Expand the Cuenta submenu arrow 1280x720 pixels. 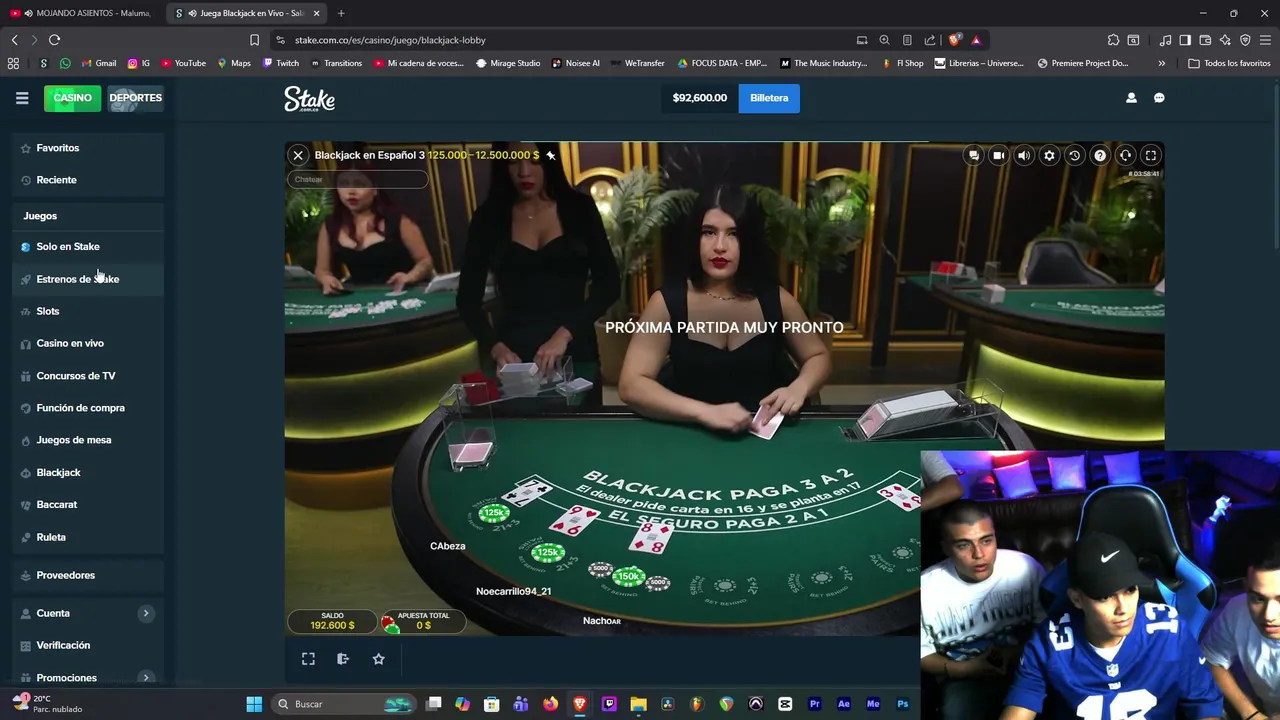click(146, 613)
